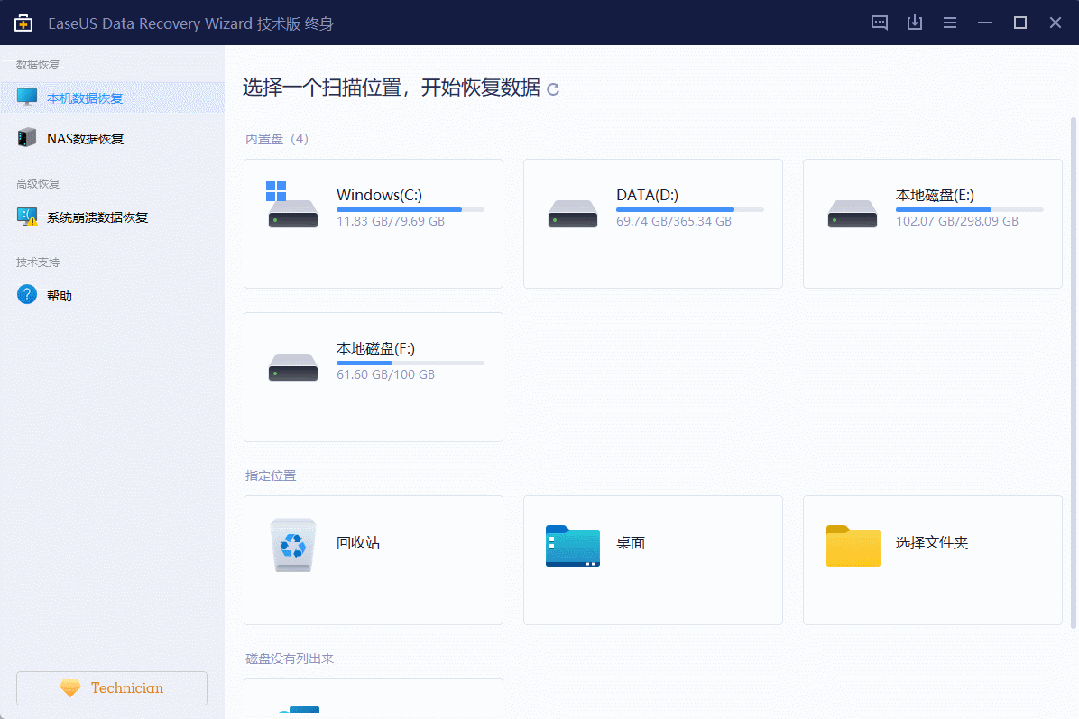Open the feedback message icon in title bar

tap(879, 23)
